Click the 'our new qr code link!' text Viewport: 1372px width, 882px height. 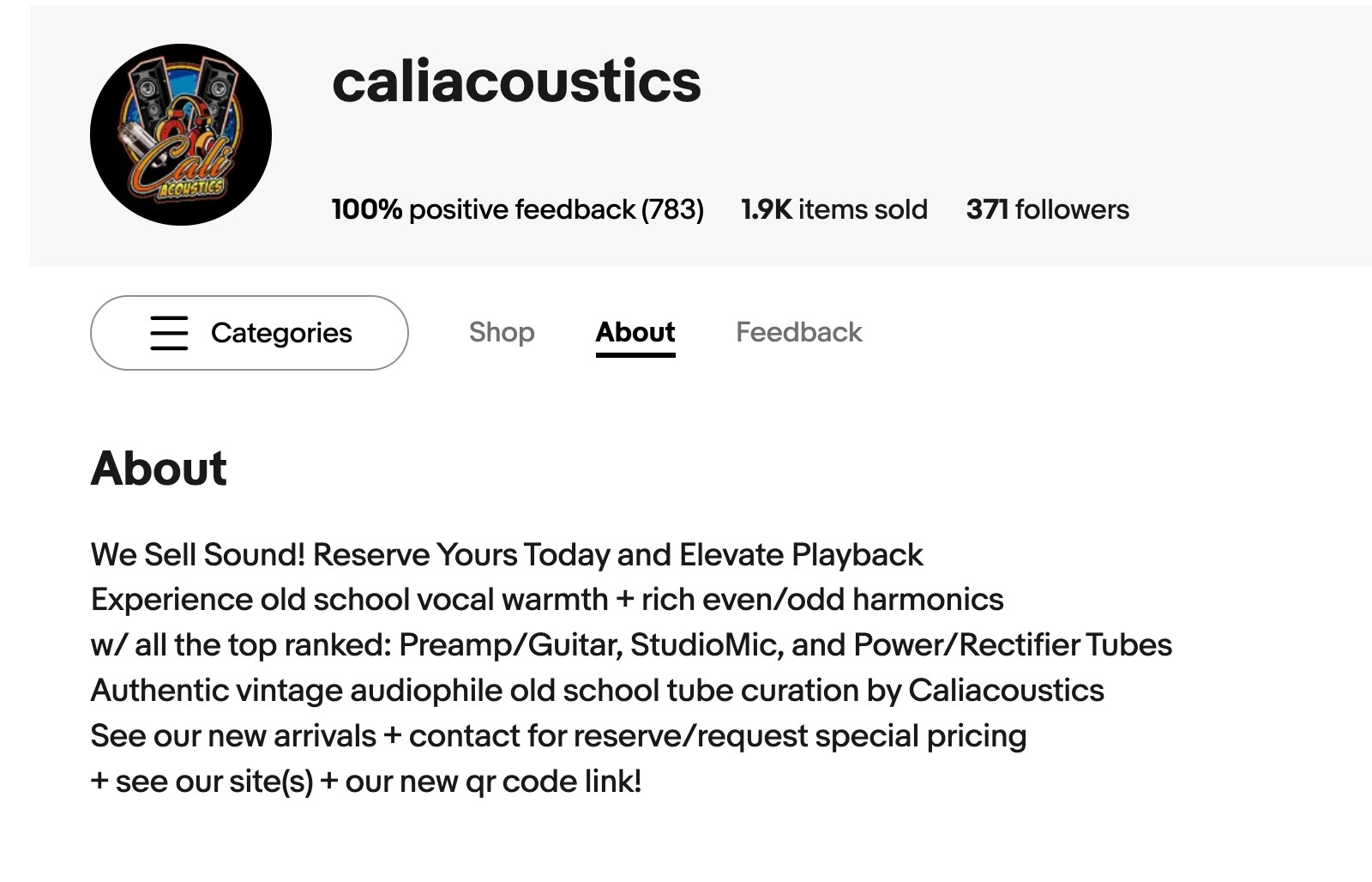tap(493, 782)
